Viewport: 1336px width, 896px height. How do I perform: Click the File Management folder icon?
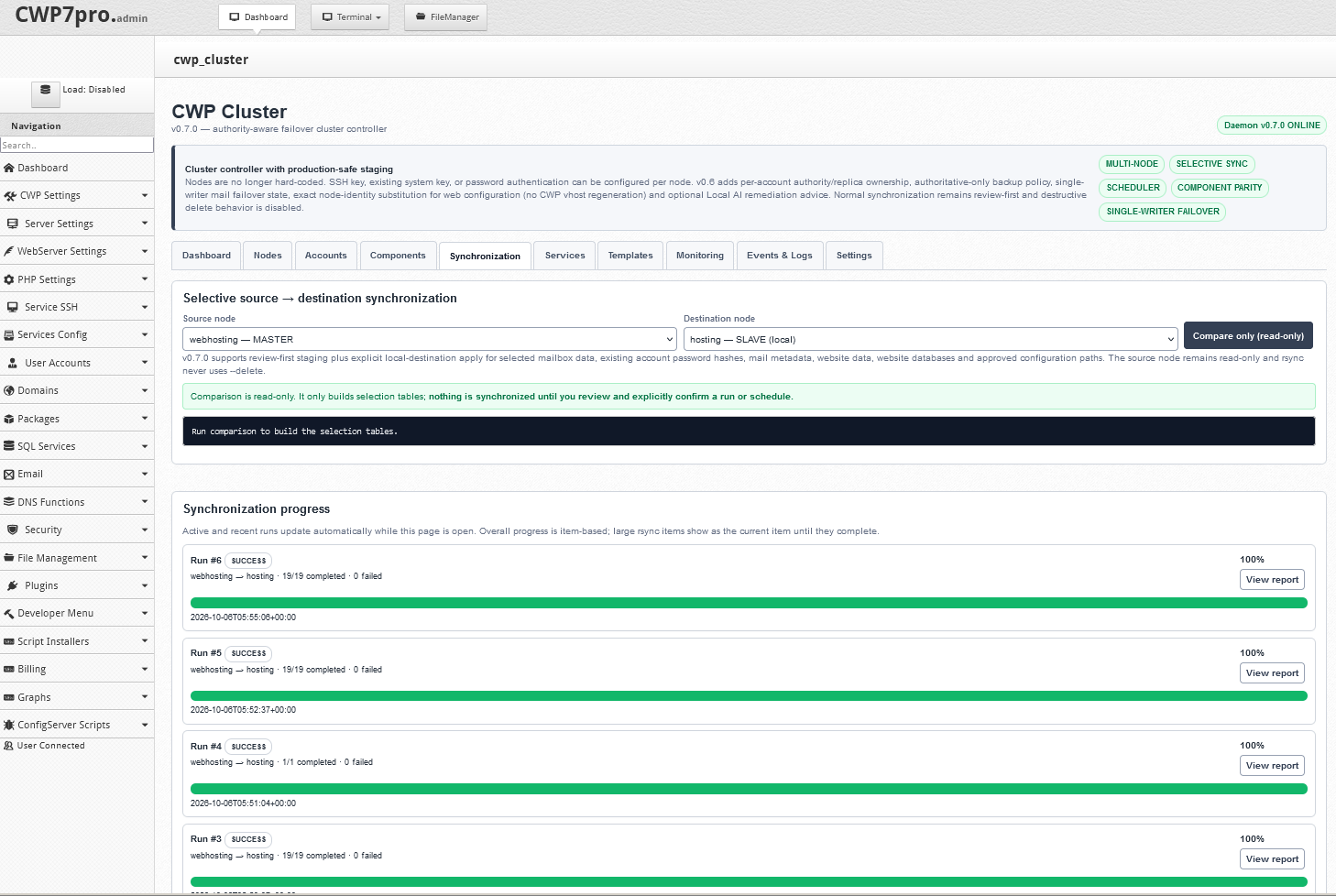pyautogui.click(x=9, y=558)
